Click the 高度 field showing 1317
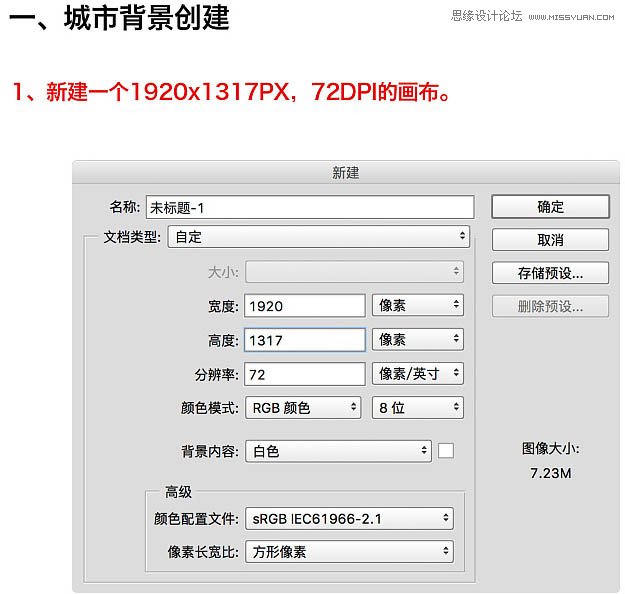Screen dimensions: 625x594 [305, 340]
